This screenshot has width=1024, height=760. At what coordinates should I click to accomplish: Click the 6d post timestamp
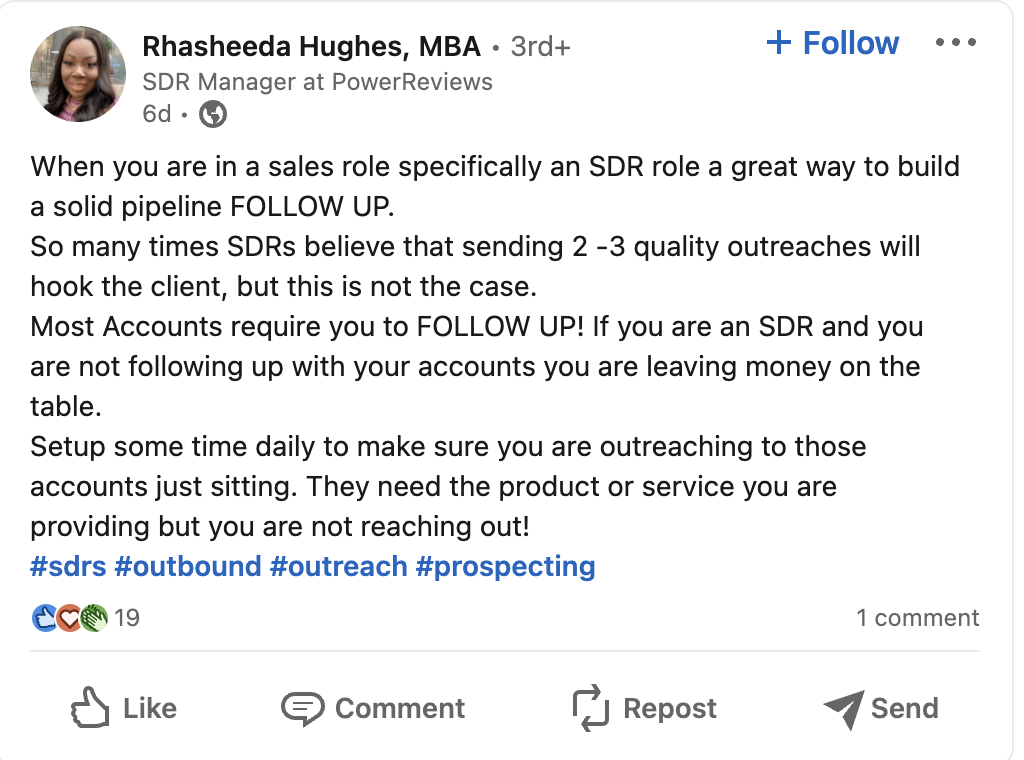point(157,114)
